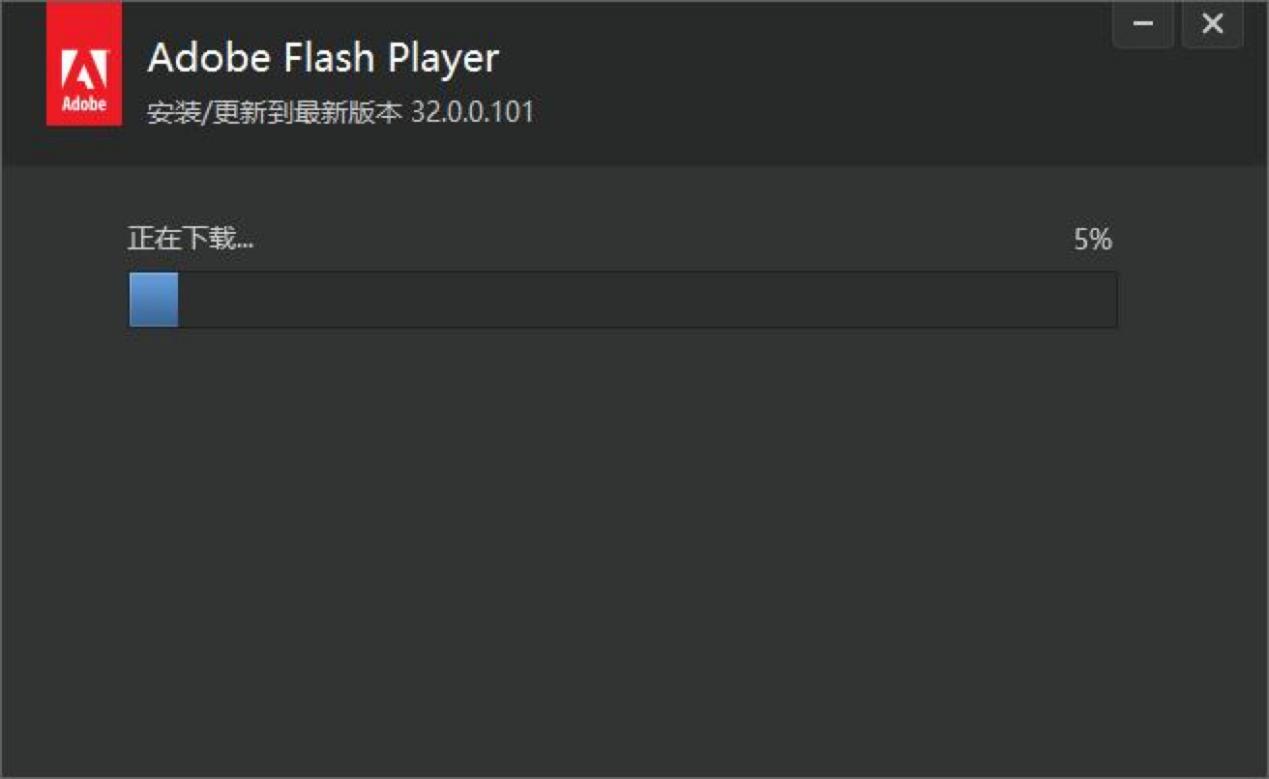Screen dimensions: 1269x779
Task: Click the Adobe Flash Player title text
Action: [322, 60]
